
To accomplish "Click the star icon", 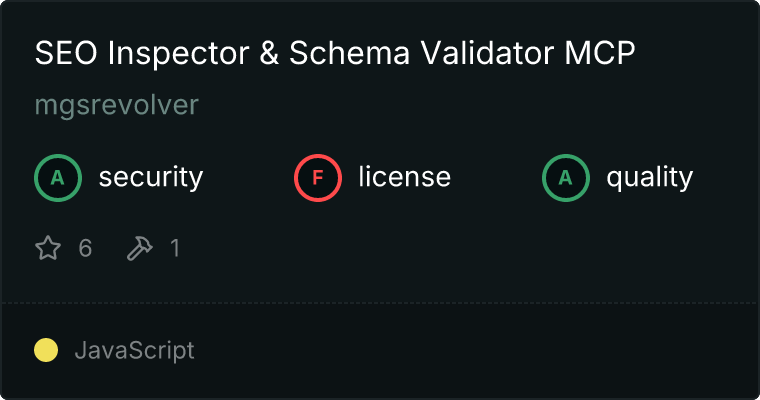I will click(48, 248).
